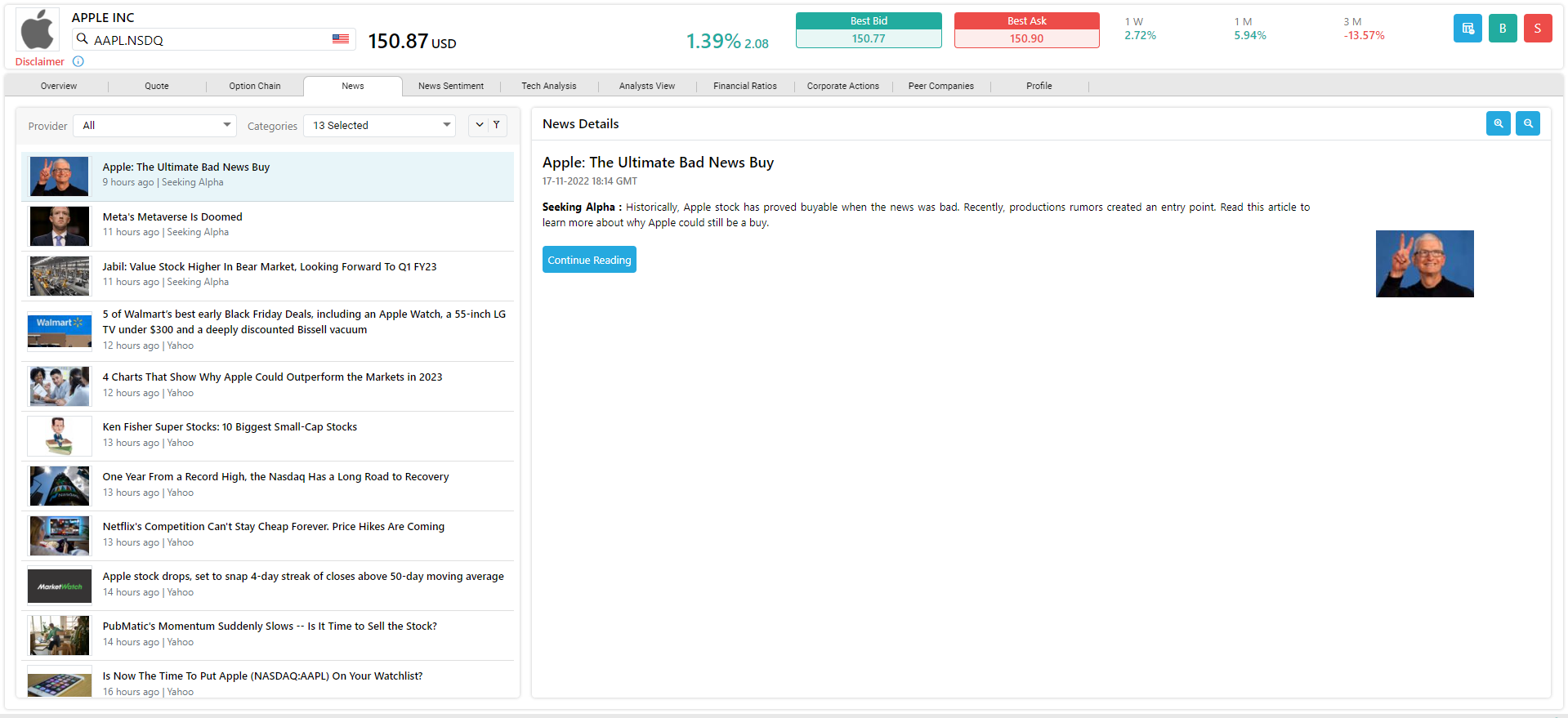Switch to the Financial Ratios tab
The width and height of the screenshot is (1568, 718).
pyautogui.click(x=745, y=86)
